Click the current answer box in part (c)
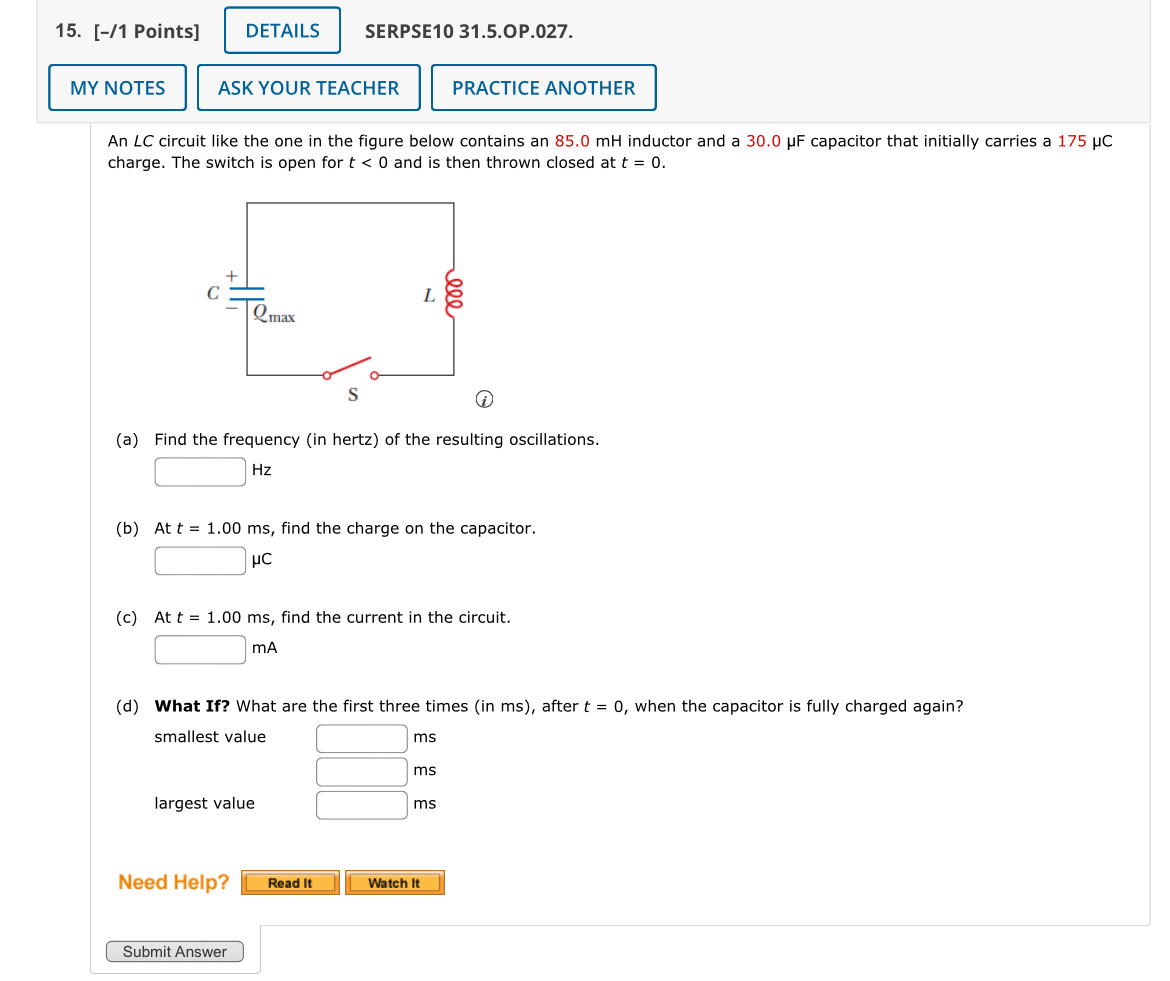The height and width of the screenshot is (981, 1170). pos(199,649)
